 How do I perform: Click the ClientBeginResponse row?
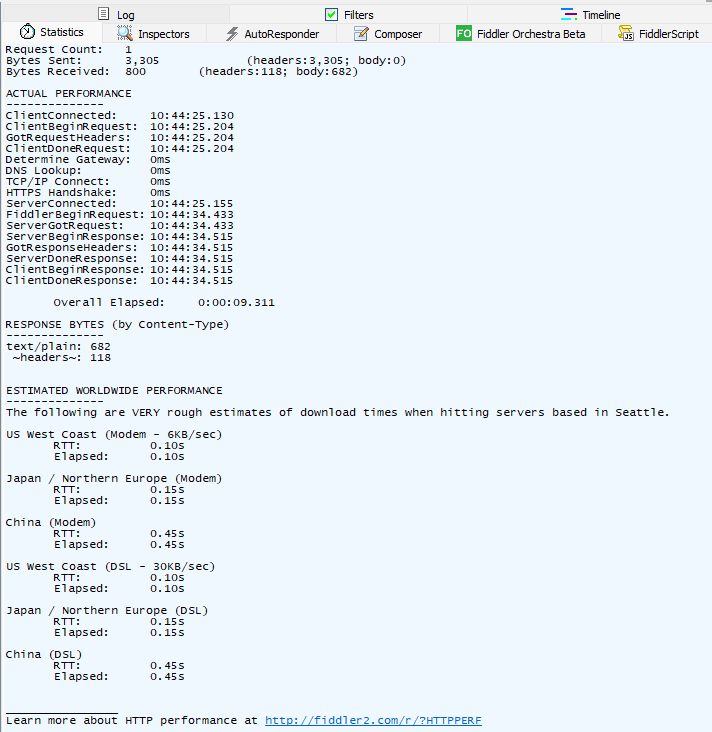coord(120,269)
